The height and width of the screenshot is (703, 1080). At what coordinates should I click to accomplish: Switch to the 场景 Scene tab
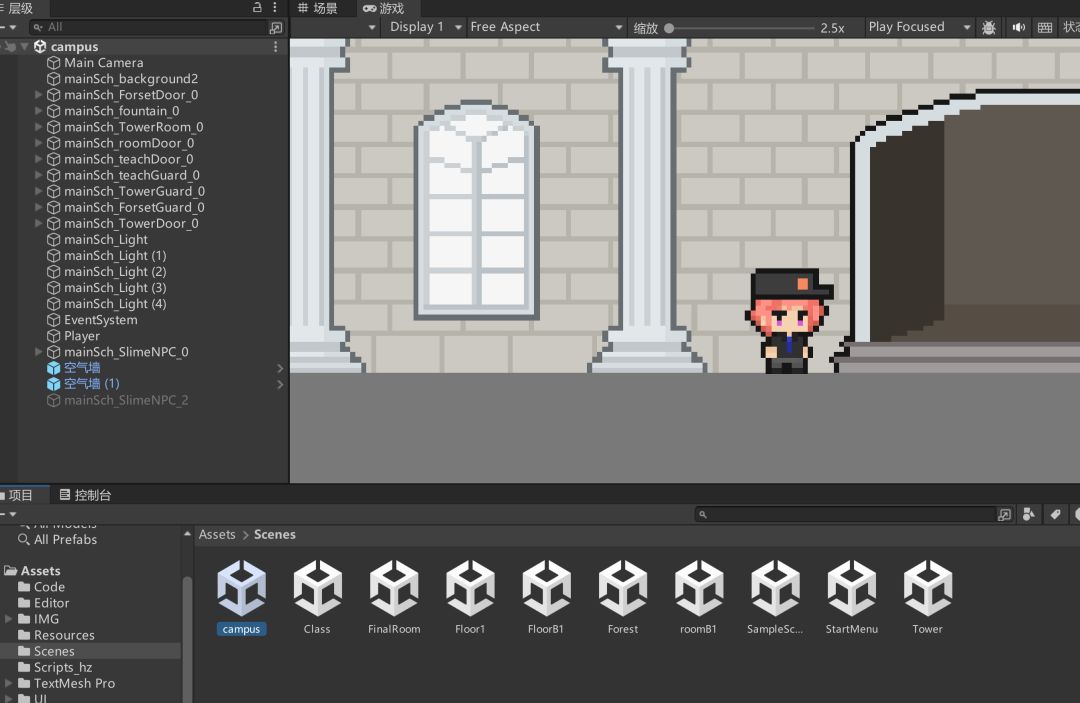click(x=318, y=8)
